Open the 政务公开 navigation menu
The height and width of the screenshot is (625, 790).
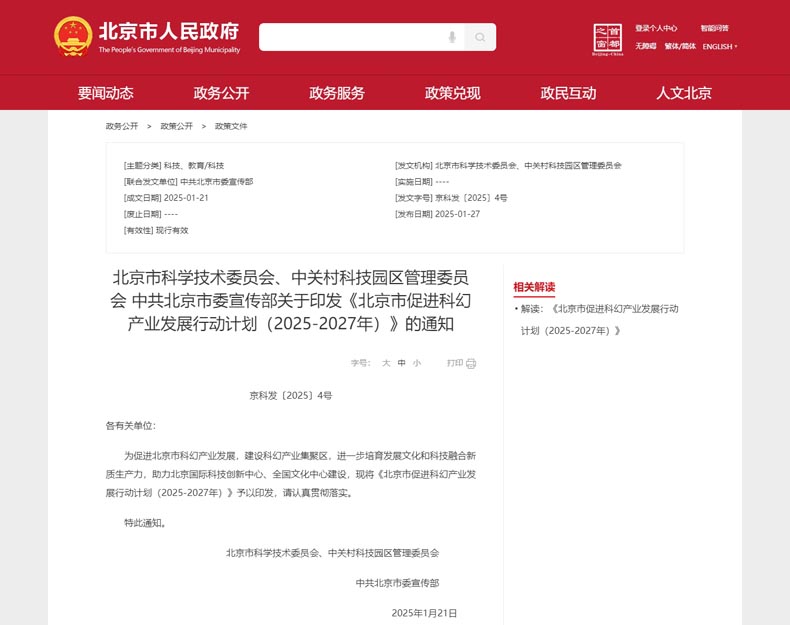[221, 93]
